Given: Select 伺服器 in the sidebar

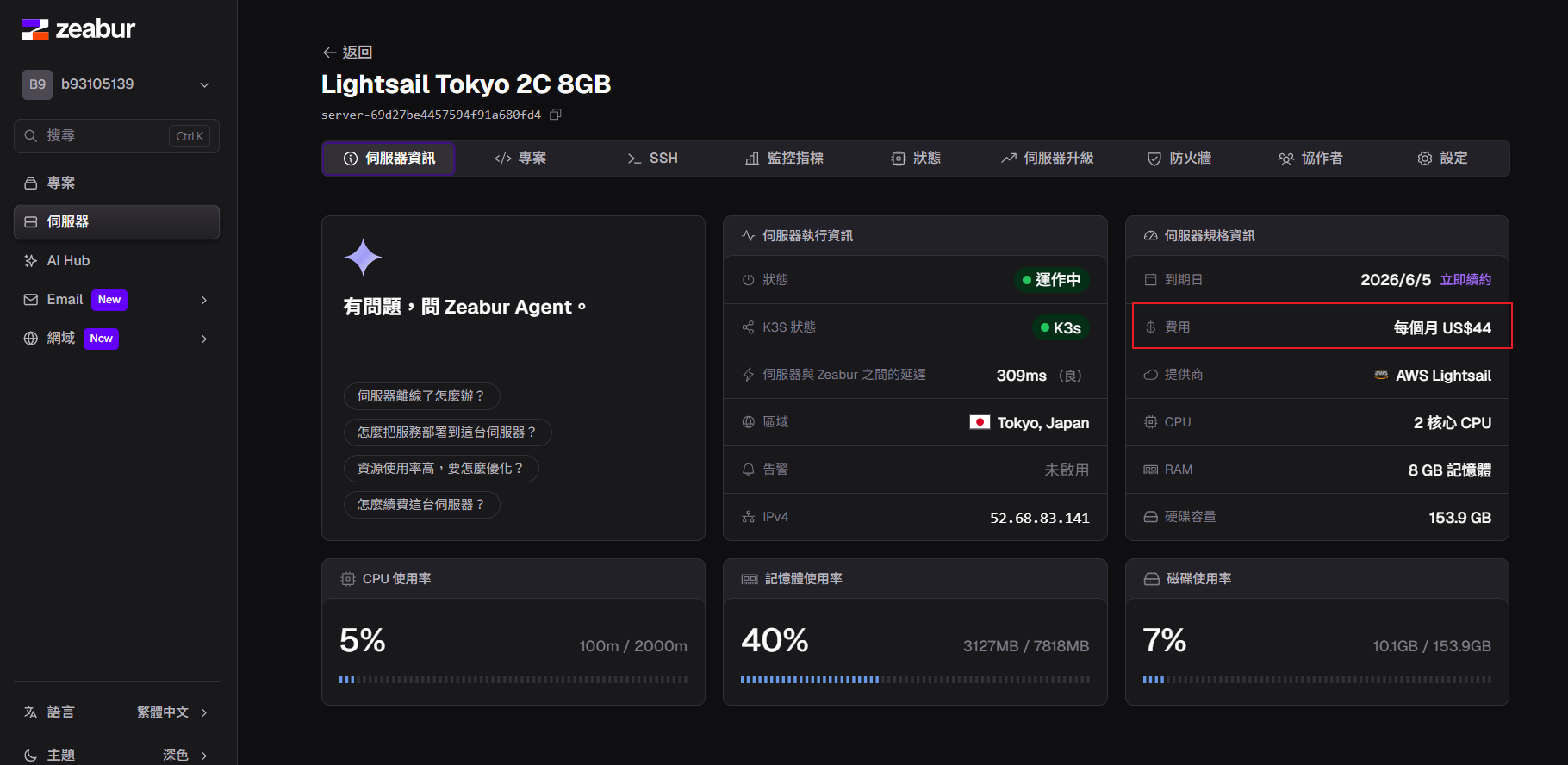Looking at the screenshot, I should point(117,221).
